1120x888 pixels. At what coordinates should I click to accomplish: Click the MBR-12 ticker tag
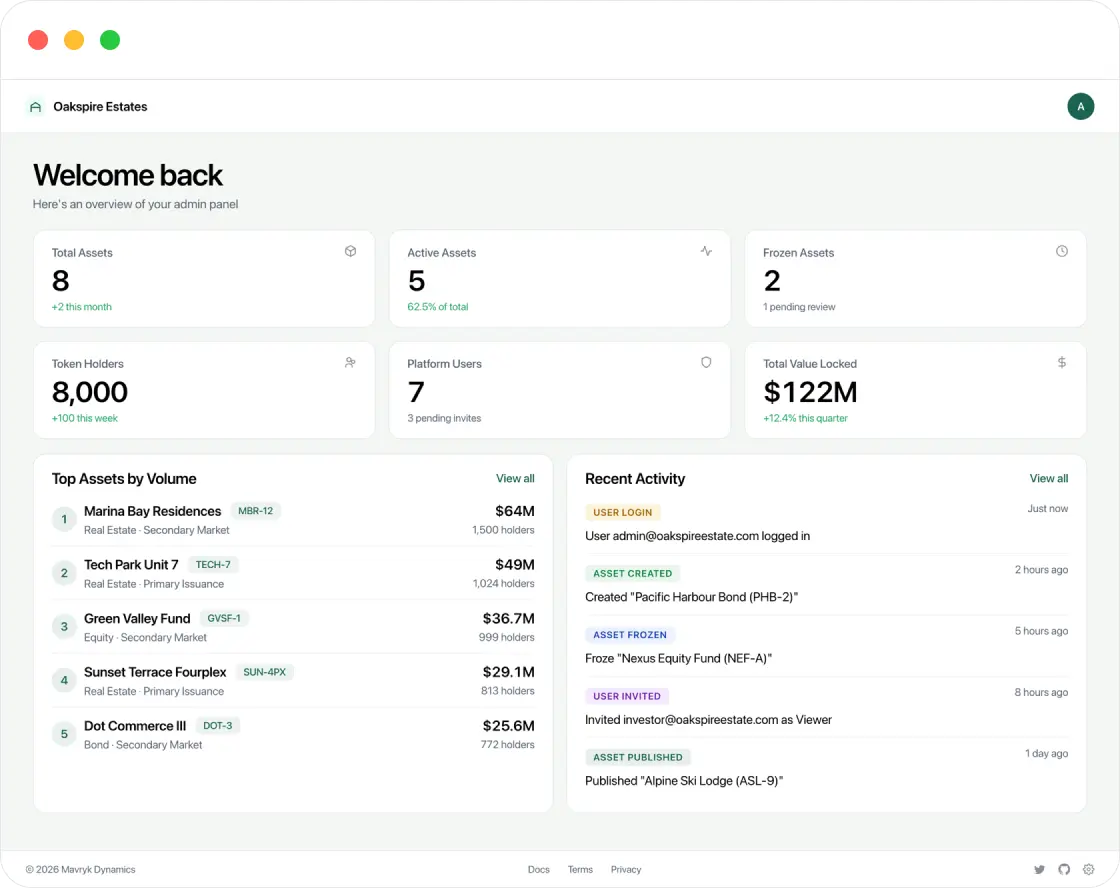[x=255, y=511]
